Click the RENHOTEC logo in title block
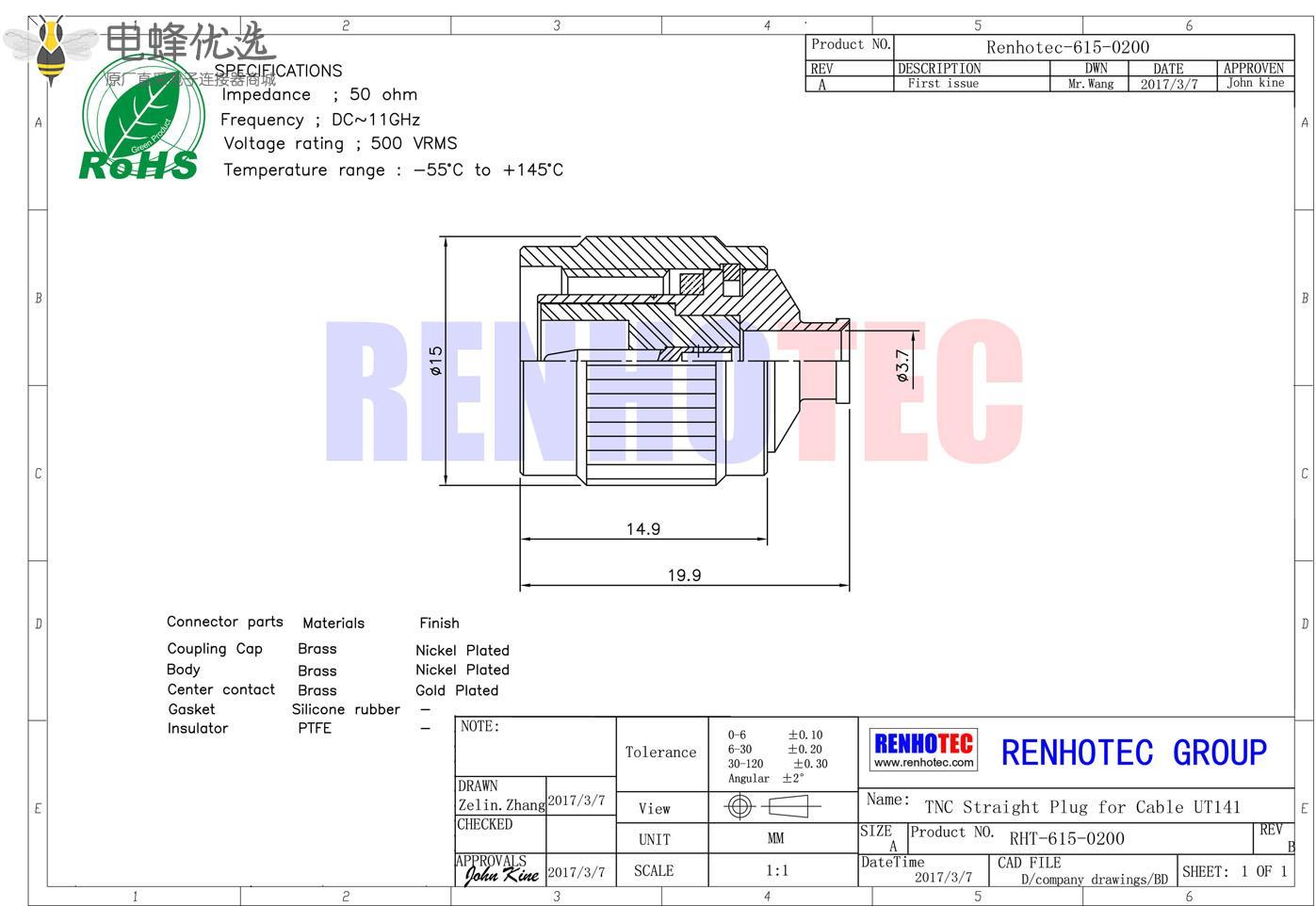The image size is (1316, 906). point(923,743)
